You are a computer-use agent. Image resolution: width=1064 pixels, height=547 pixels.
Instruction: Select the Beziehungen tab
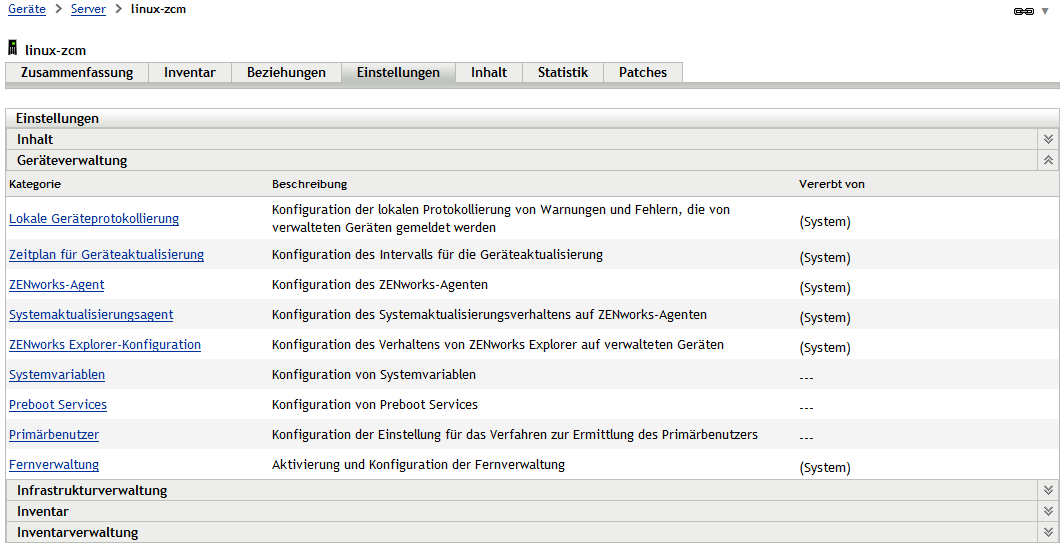(286, 72)
